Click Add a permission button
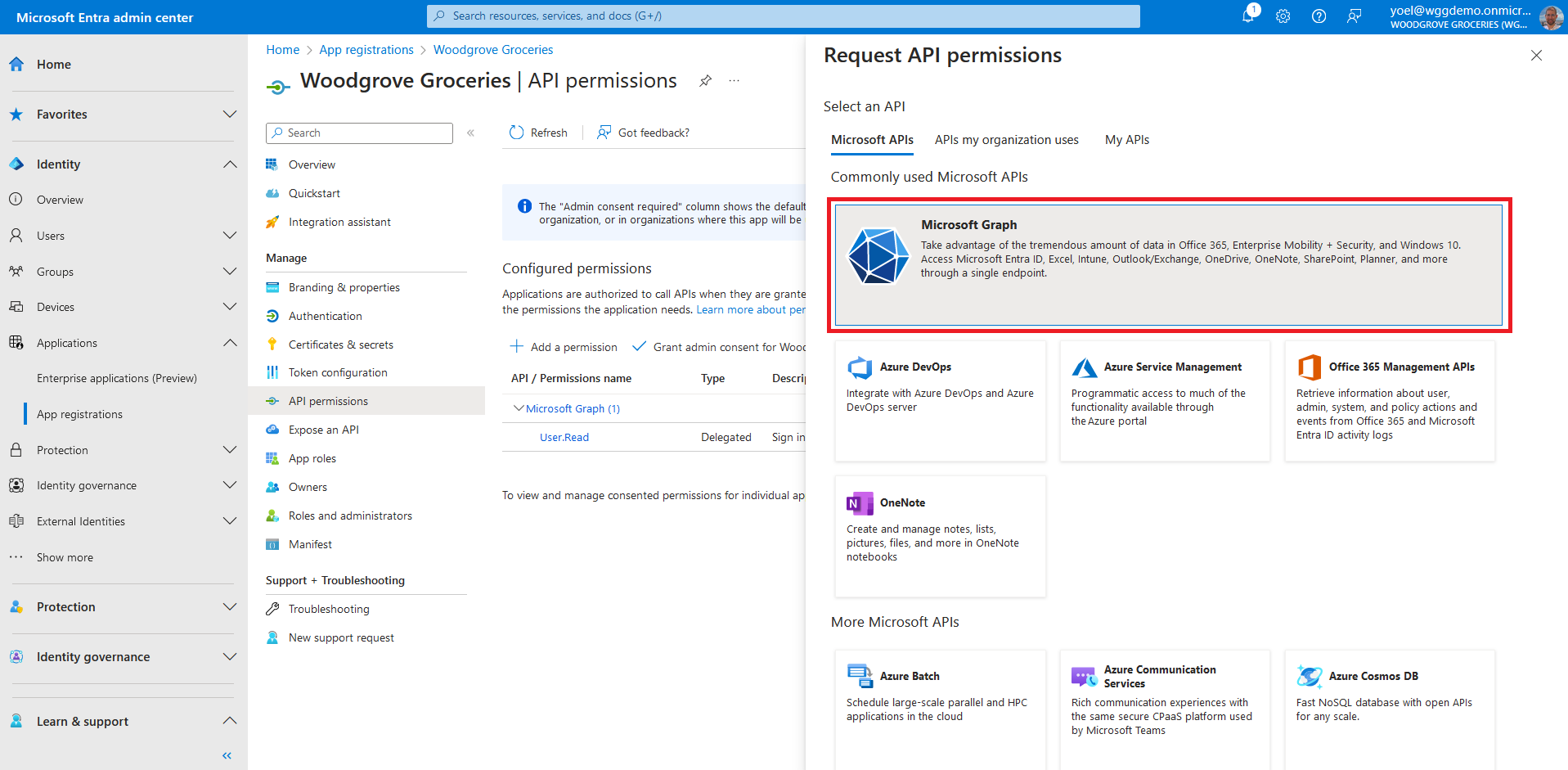The image size is (1568, 770). (564, 347)
